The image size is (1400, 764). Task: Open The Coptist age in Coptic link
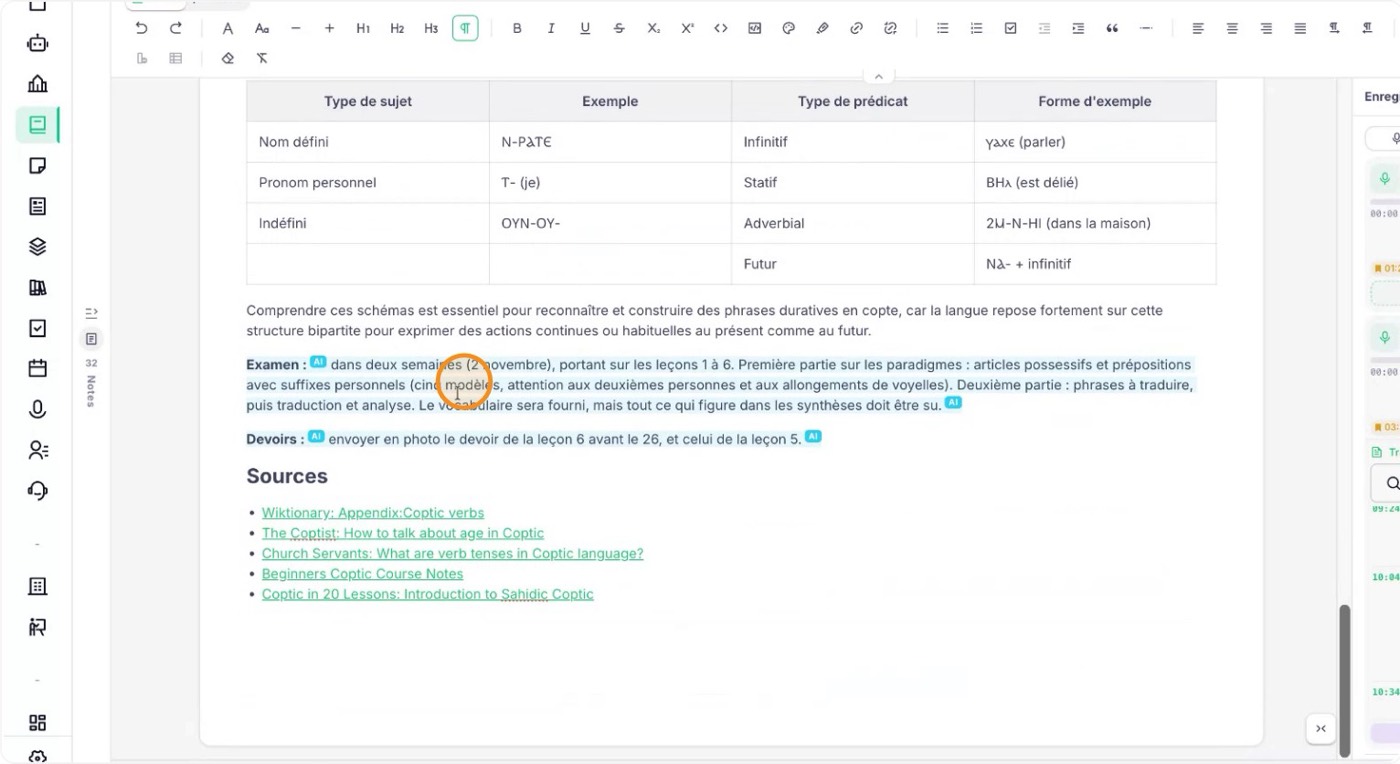pyautogui.click(x=403, y=533)
